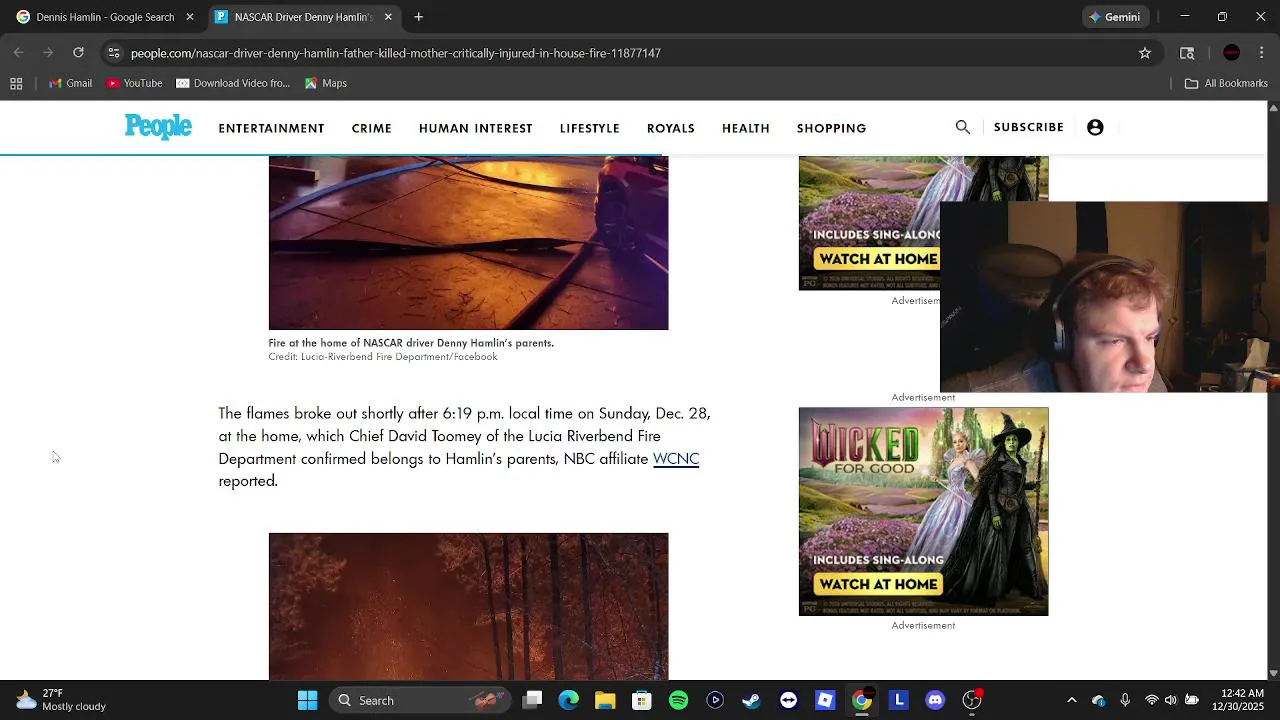
Task: Open Gemini in Chrome
Action: (1114, 17)
